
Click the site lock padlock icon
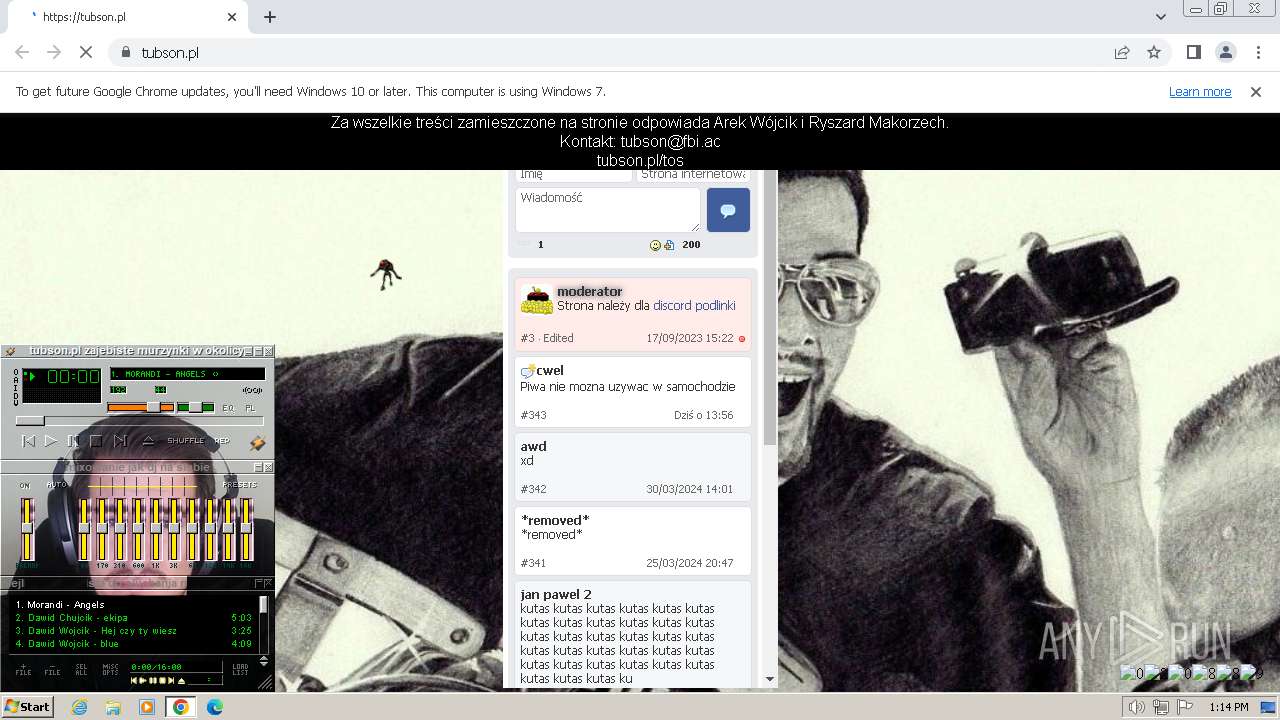(126, 52)
